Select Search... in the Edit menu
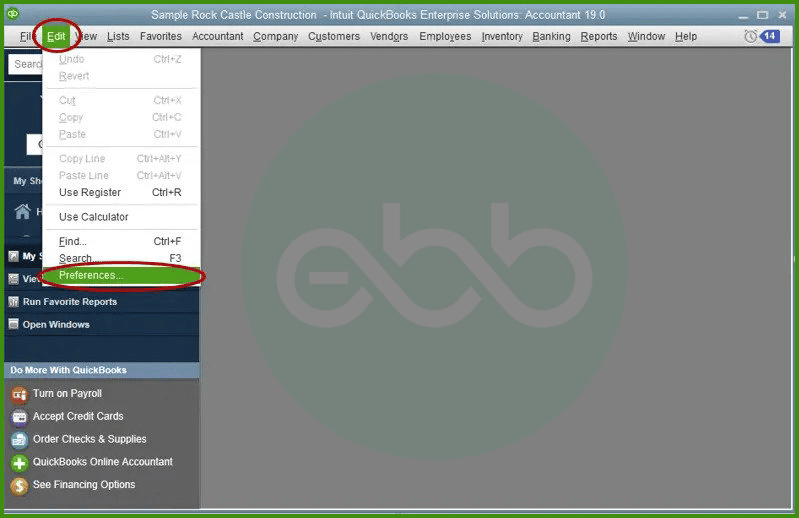The image size is (799, 518). tap(121, 258)
